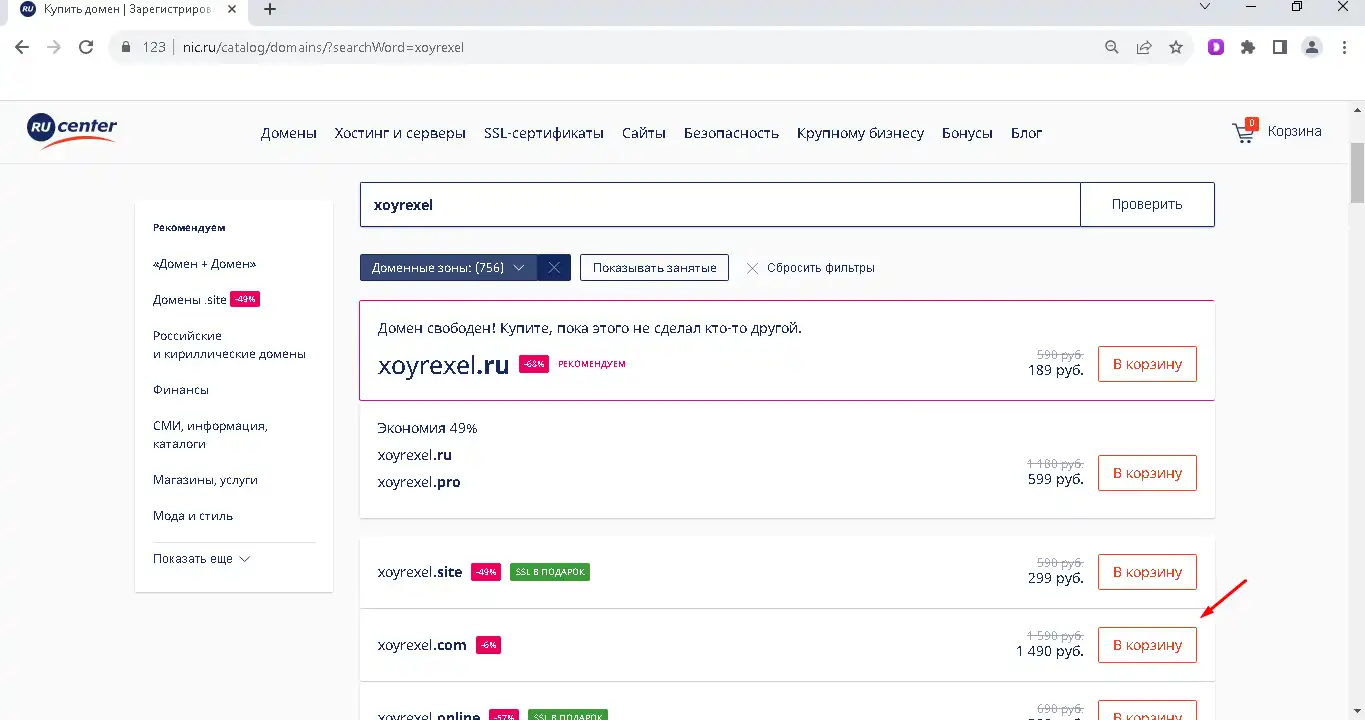
Task: Click the xoyrexel domain search field
Action: click(720, 204)
